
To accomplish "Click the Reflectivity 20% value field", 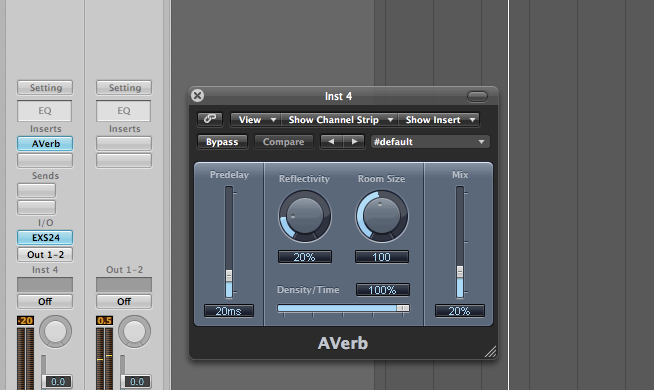I will [x=305, y=257].
